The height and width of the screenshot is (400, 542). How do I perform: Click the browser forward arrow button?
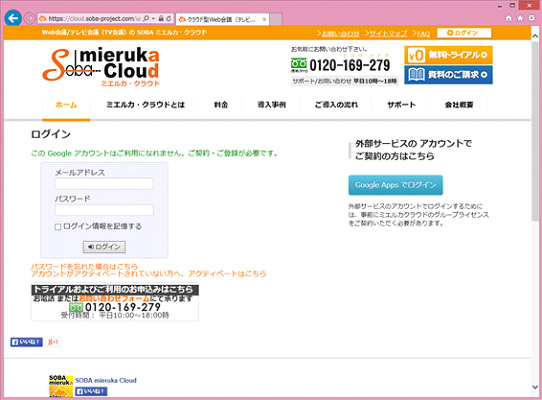(29, 18)
